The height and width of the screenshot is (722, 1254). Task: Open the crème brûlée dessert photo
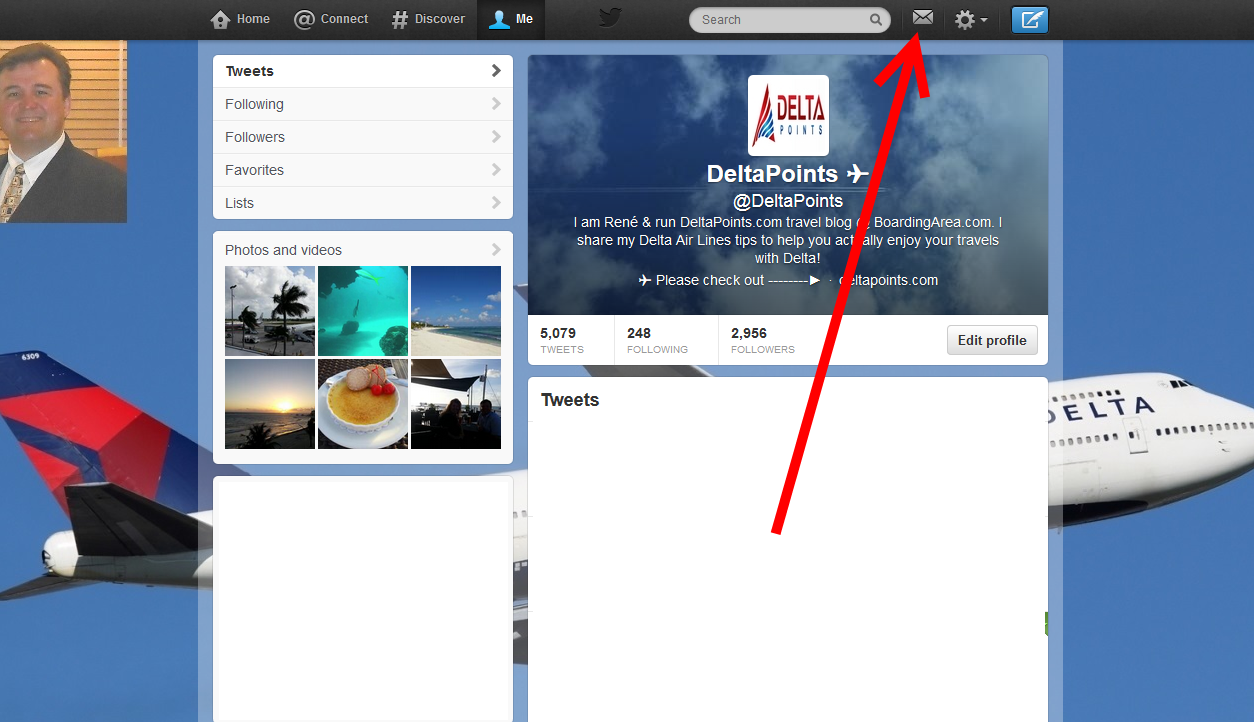[x=363, y=404]
